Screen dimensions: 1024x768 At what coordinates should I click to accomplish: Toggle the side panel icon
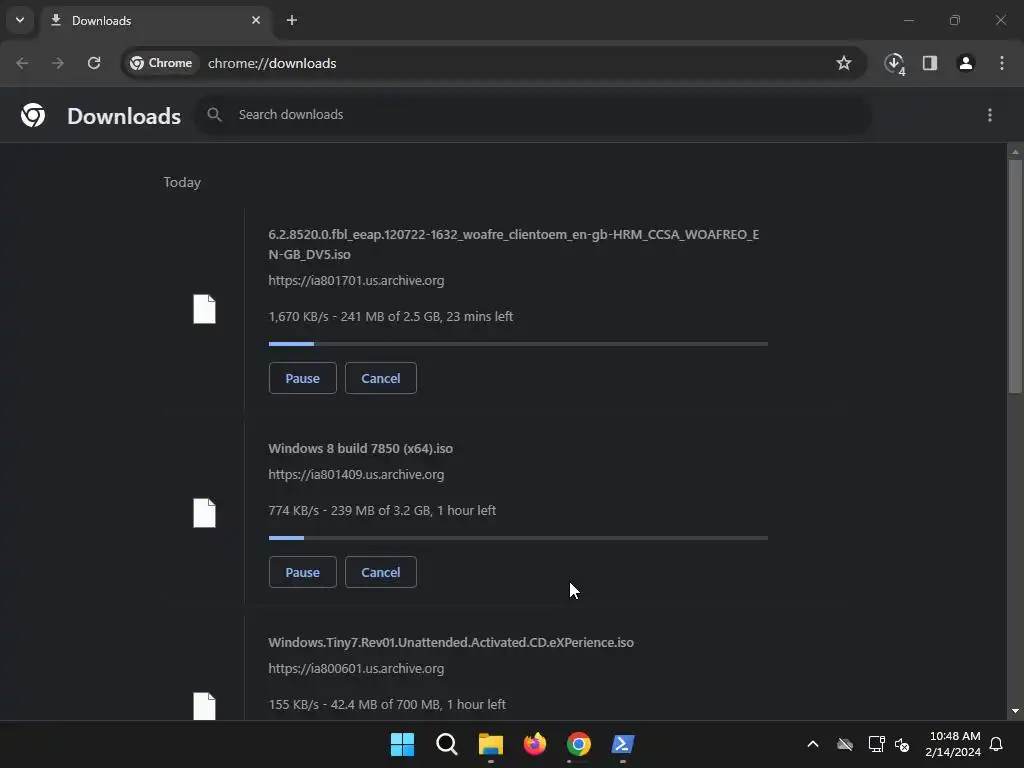coord(929,63)
